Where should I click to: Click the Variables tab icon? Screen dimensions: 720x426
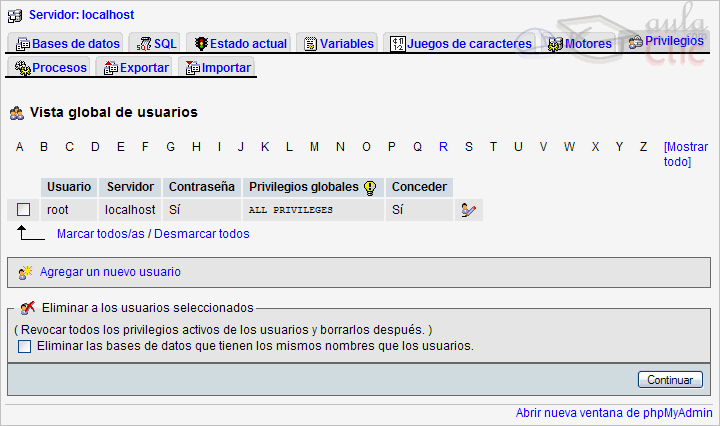point(310,44)
